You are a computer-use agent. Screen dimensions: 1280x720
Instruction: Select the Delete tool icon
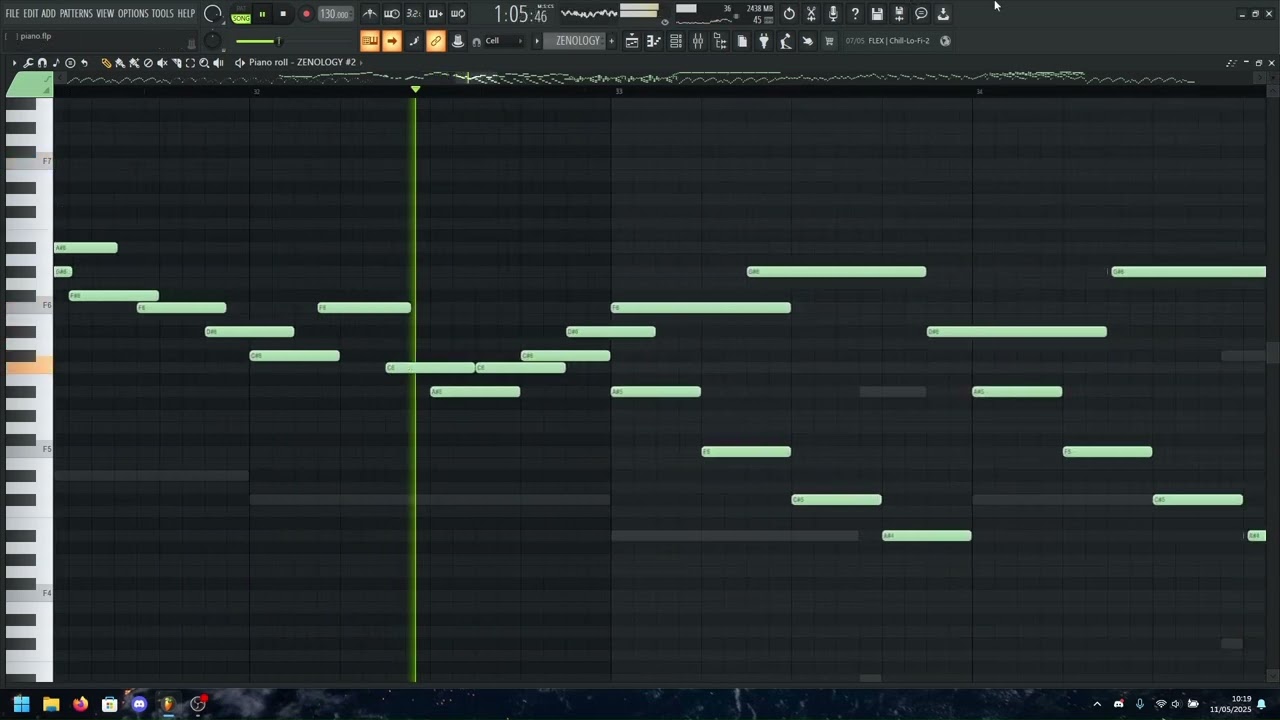(x=148, y=63)
